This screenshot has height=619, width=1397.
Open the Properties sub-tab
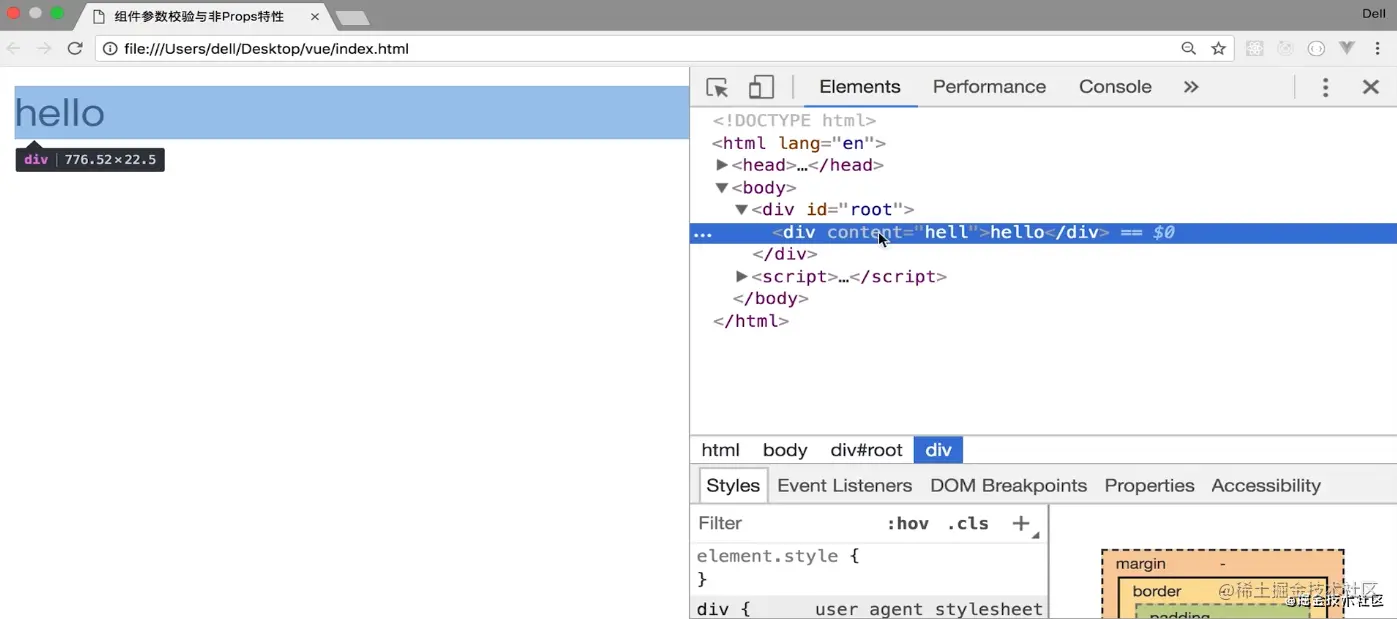1149,485
